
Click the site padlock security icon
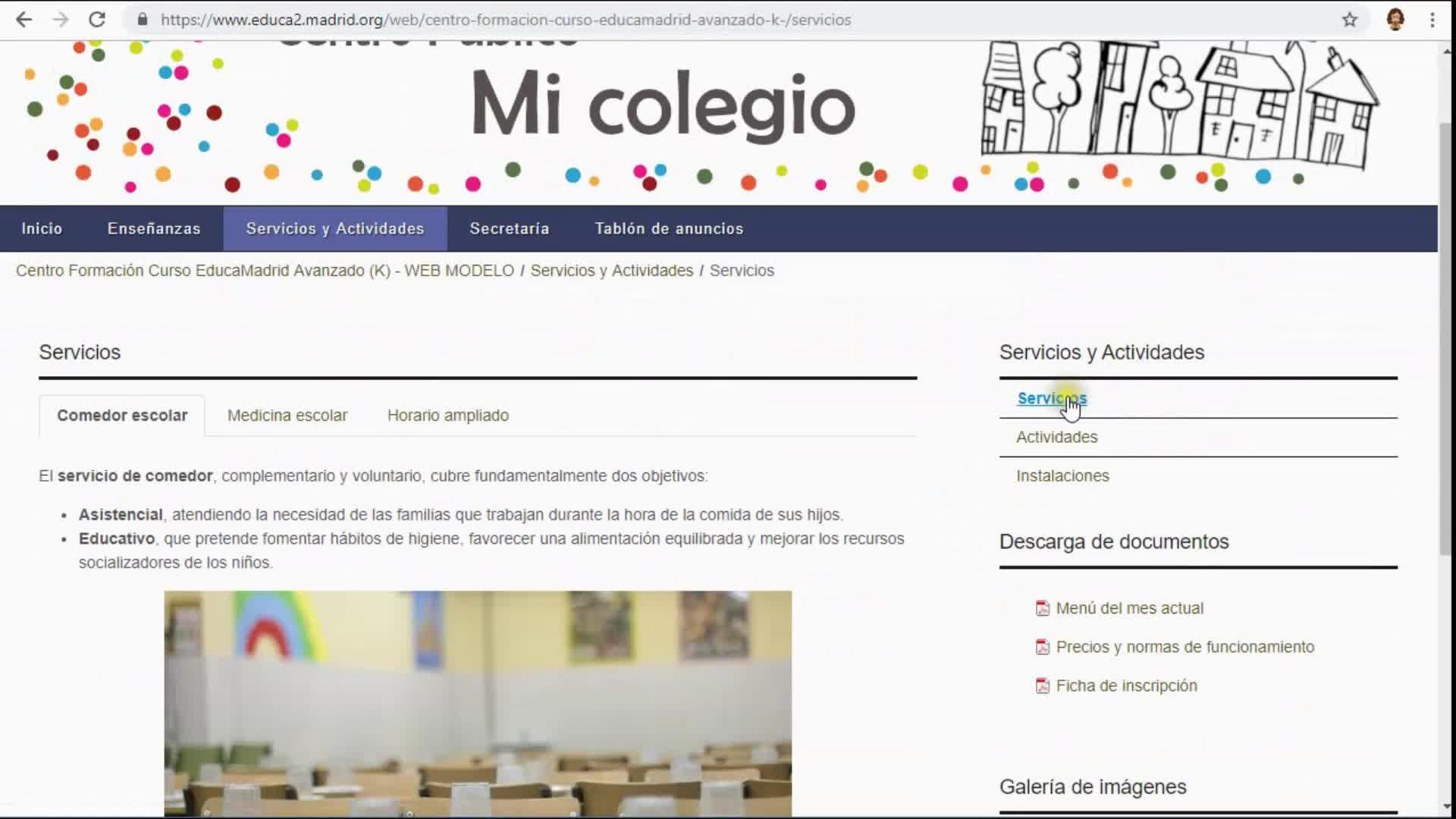click(x=143, y=20)
